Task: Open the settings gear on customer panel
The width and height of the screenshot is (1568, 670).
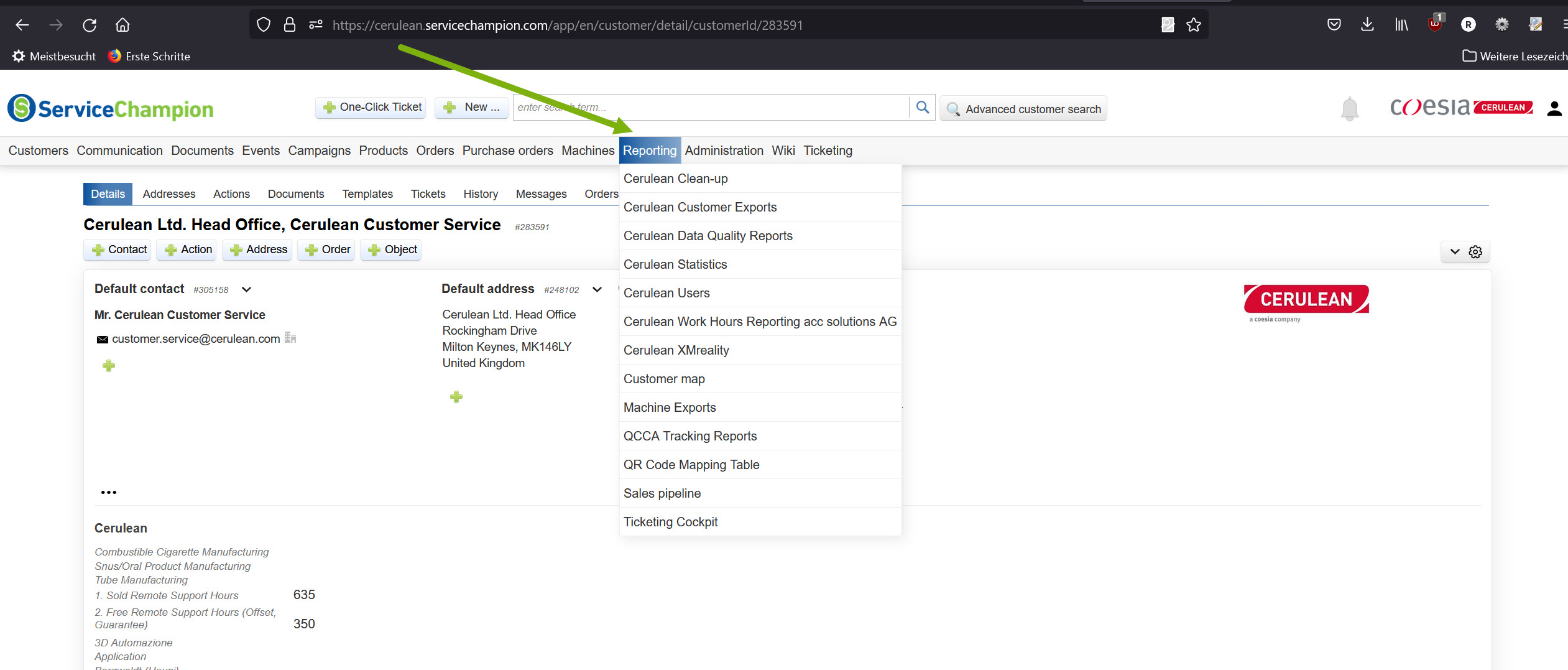Action: point(1475,252)
